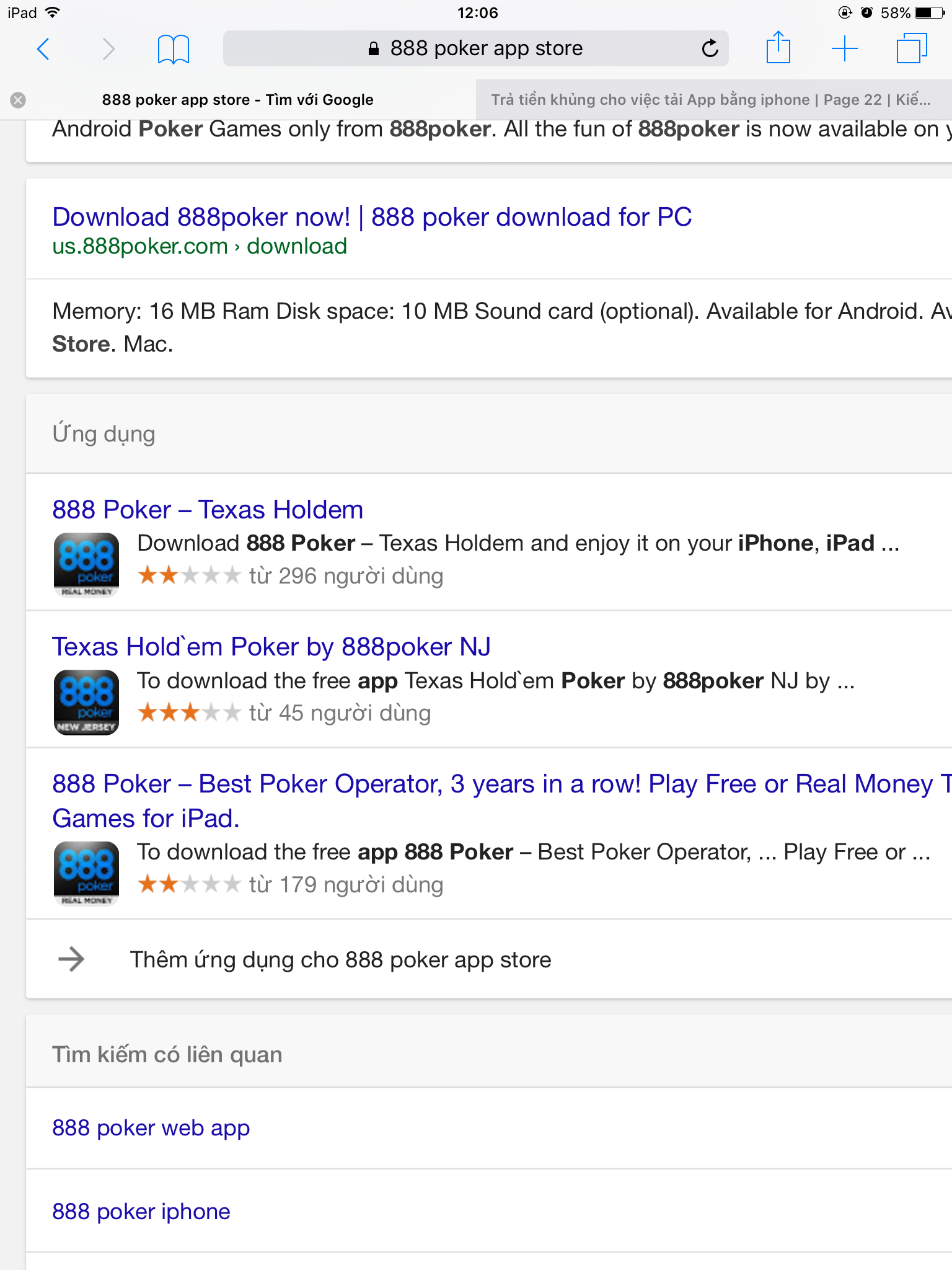Image resolution: width=952 pixels, height=1270 pixels.
Task: Open 'Texas Hold`em Poker by 888poker NJ' link
Action: click(271, 647)
